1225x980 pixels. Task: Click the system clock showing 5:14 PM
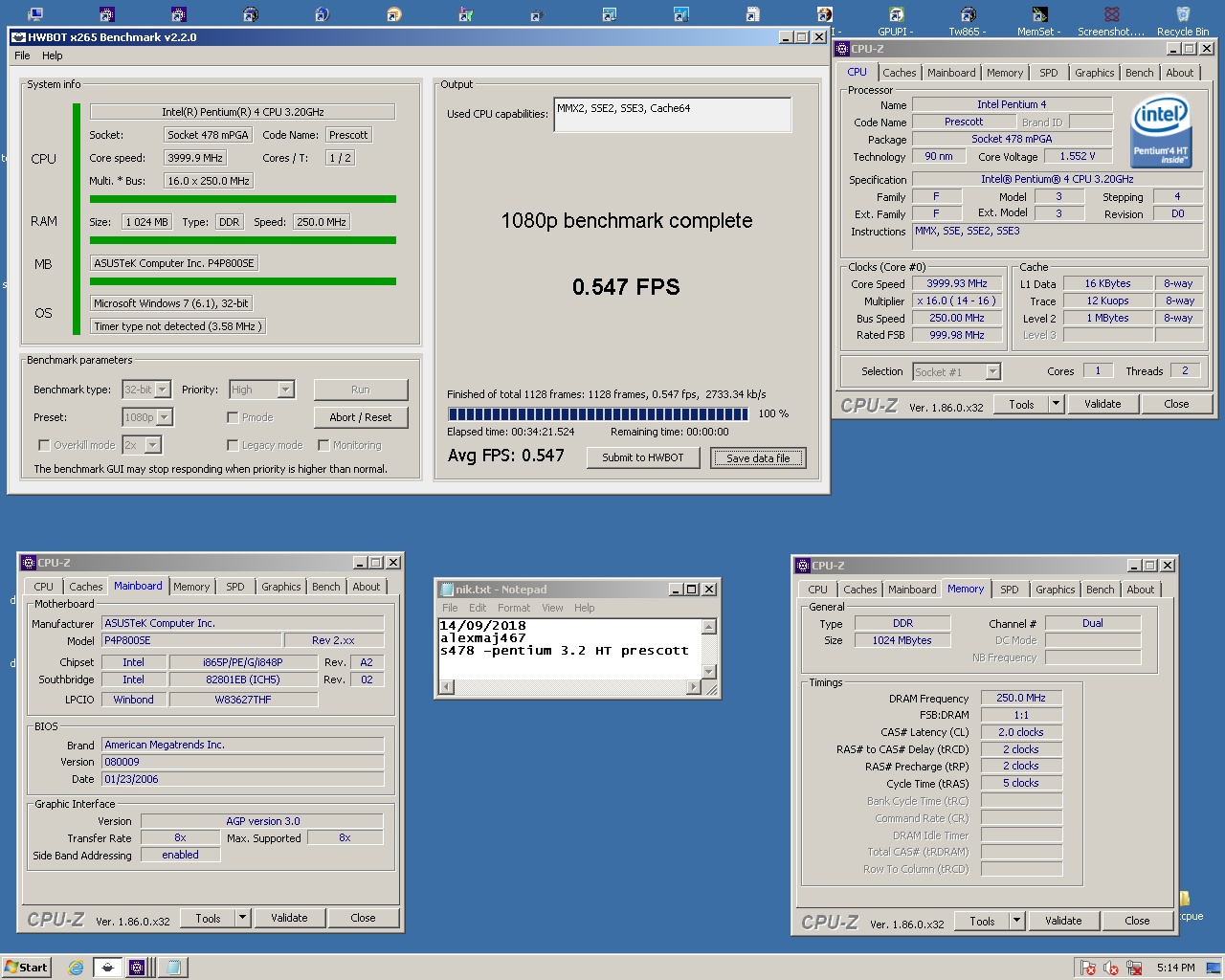click(1175, 968)
